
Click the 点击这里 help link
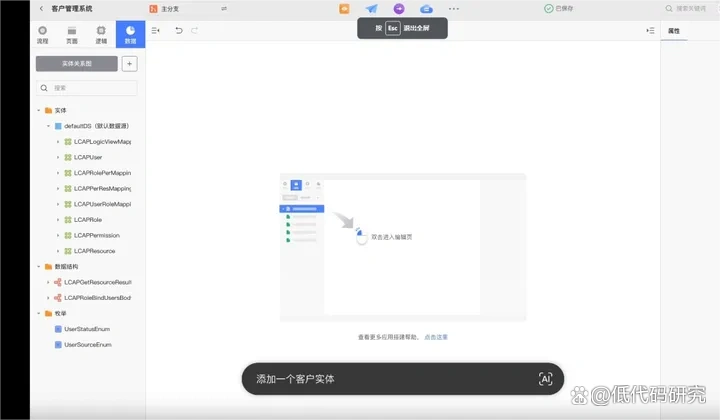point(436,337)
